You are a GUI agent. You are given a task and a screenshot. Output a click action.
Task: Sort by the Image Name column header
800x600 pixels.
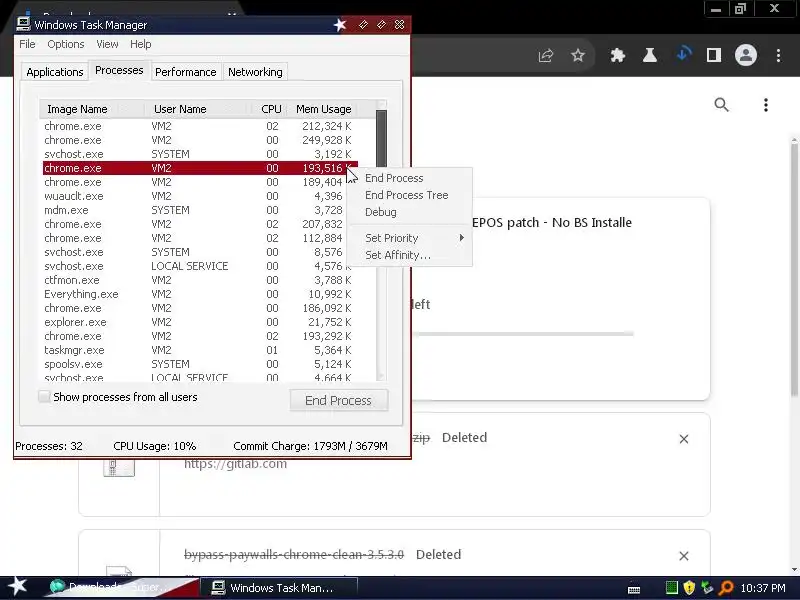pyautogui.click(x=91, y=109)
